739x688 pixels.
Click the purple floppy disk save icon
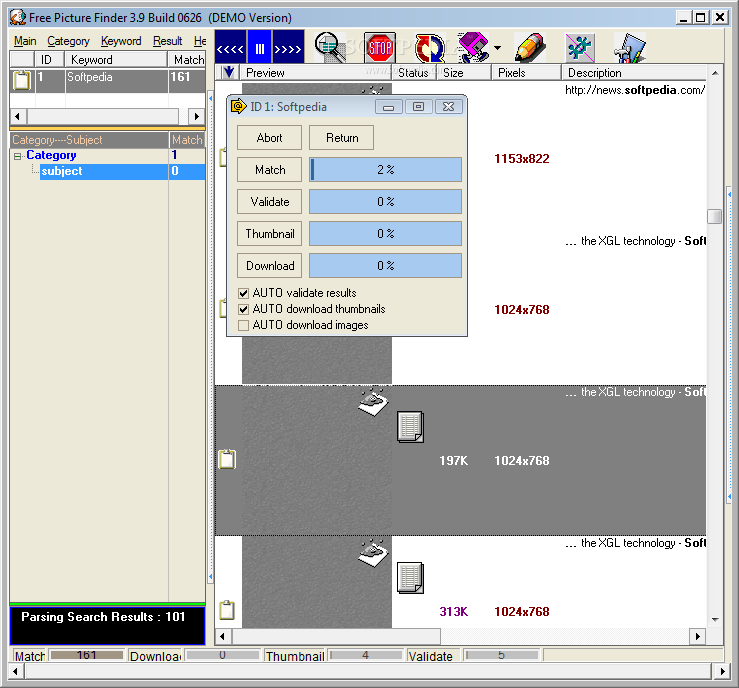point(473,47)
